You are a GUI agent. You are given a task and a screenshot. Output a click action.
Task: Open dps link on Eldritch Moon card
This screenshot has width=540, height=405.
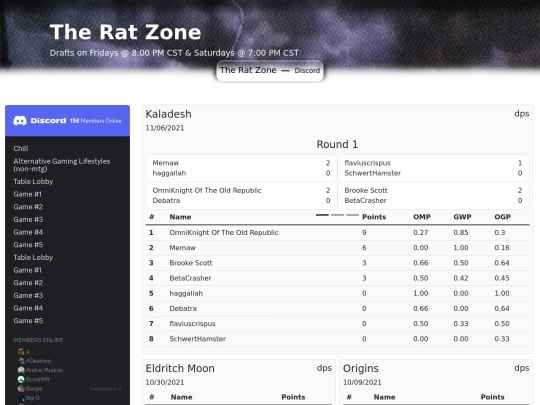pyautogui.click(x=324, y=368)
